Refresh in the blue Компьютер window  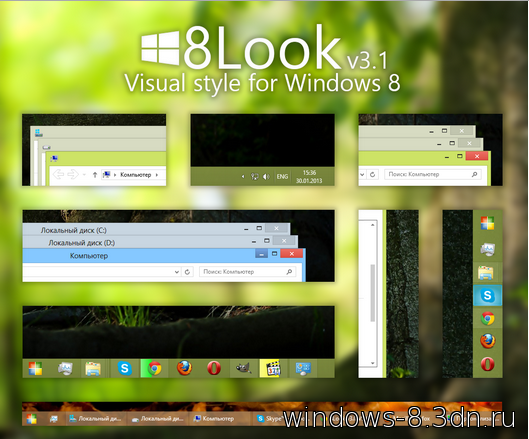click(x=187, y=272)
